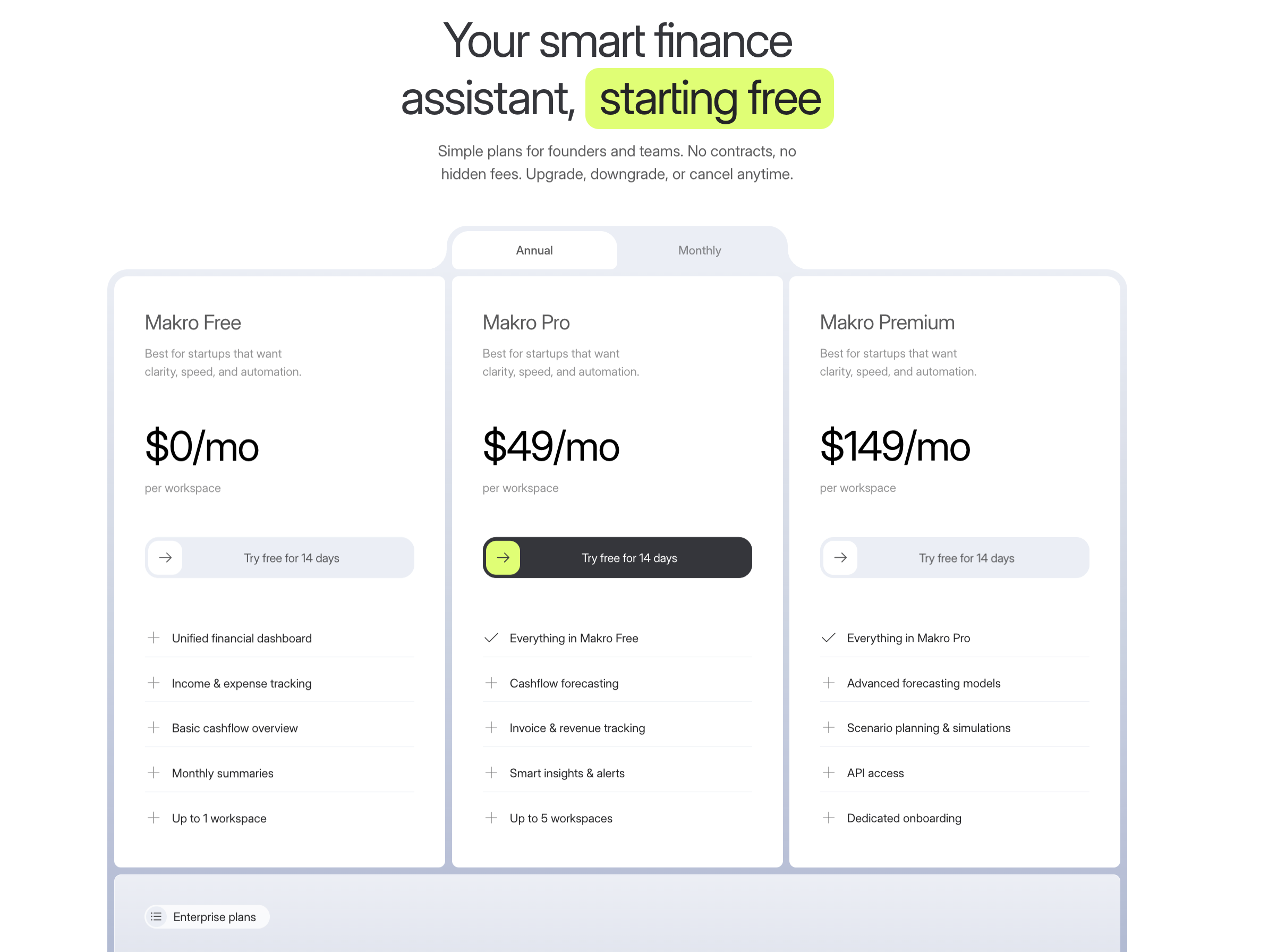1277x952 pixels.
Task: Click the checkmark beside Everything in Makro Free
Action: click(491, 637)
